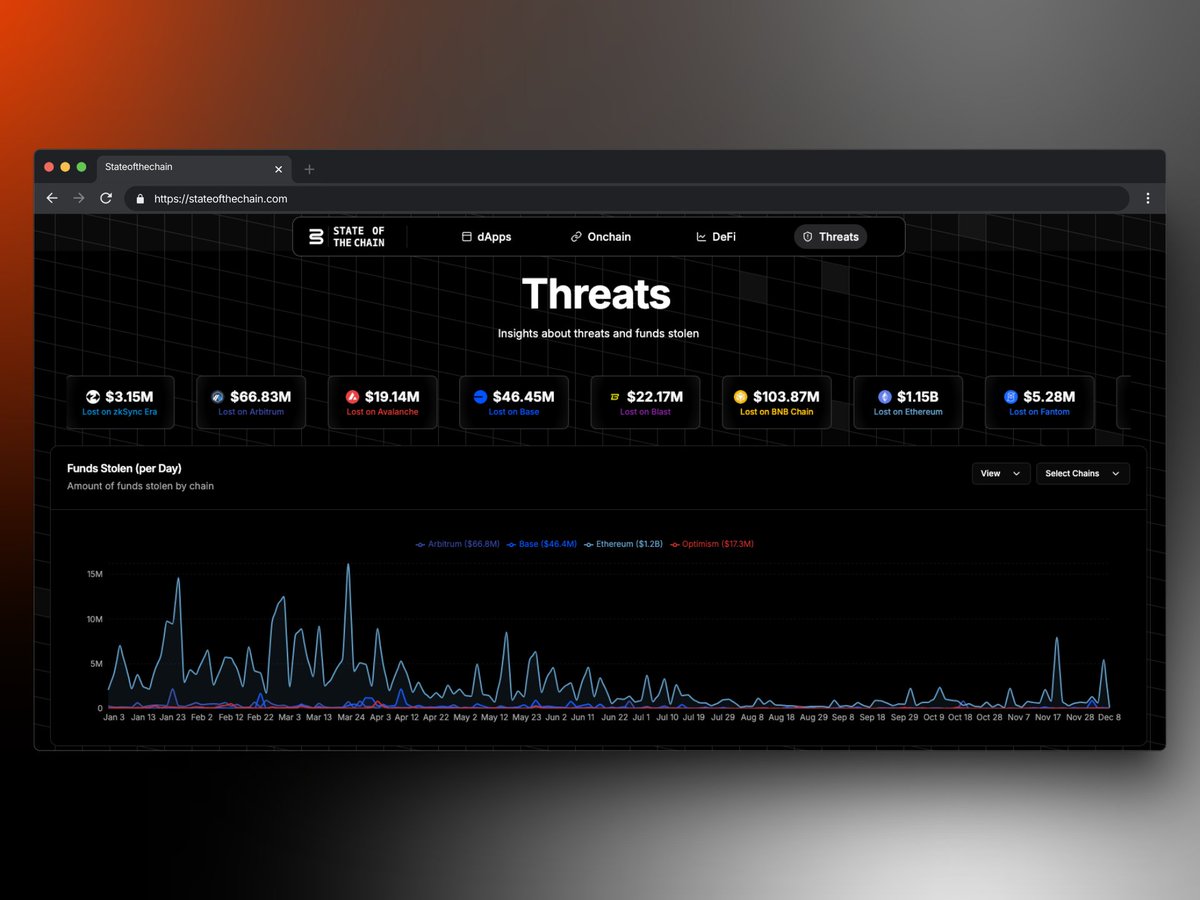Click Insights about threats and funds stolen text

click(x=598, y=333)
